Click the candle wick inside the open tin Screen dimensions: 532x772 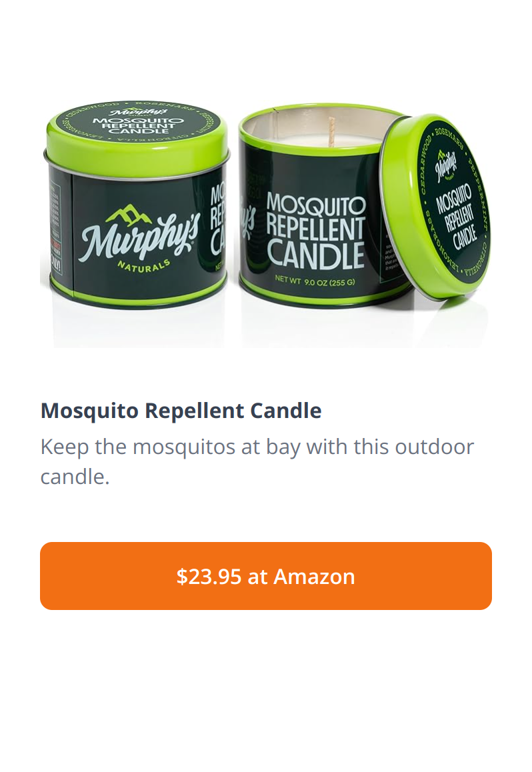[x=332, y=131]
